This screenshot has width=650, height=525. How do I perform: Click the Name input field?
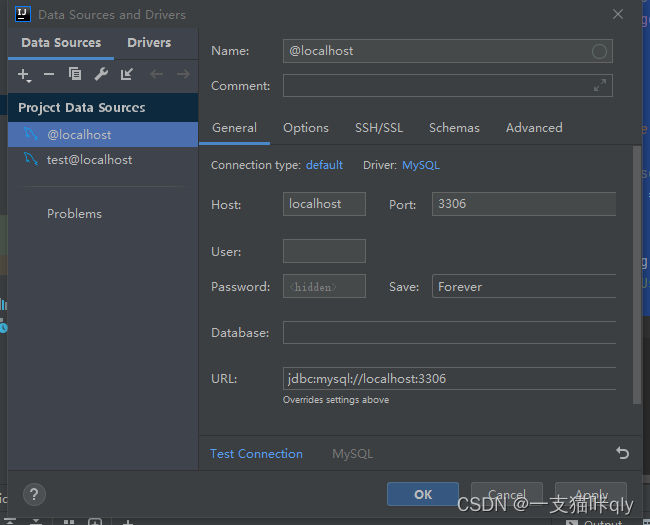[448, 51]
